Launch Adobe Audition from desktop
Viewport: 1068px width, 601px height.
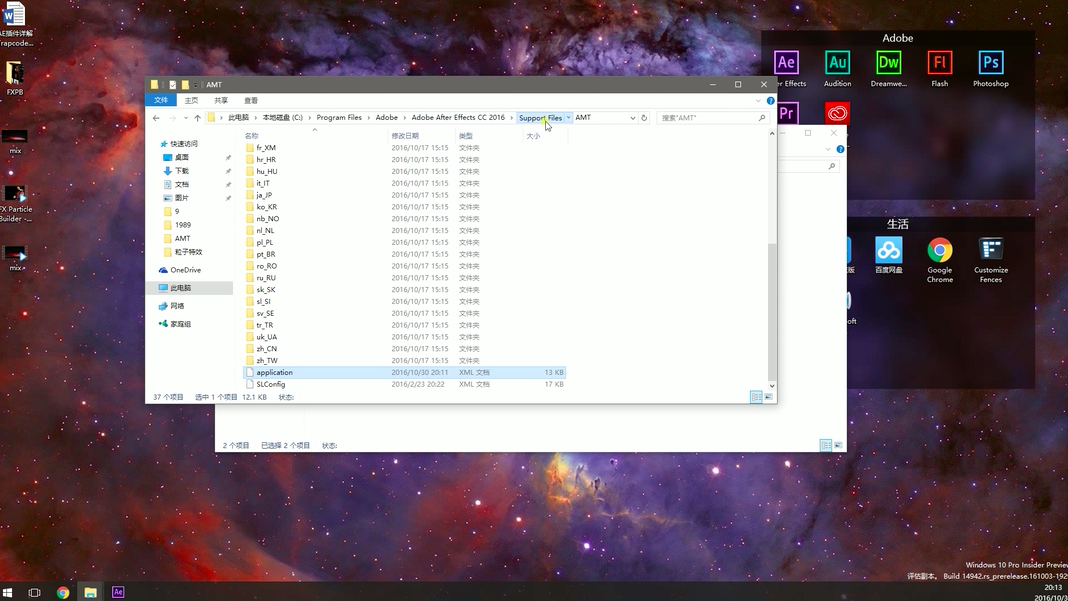coord(837,69)
